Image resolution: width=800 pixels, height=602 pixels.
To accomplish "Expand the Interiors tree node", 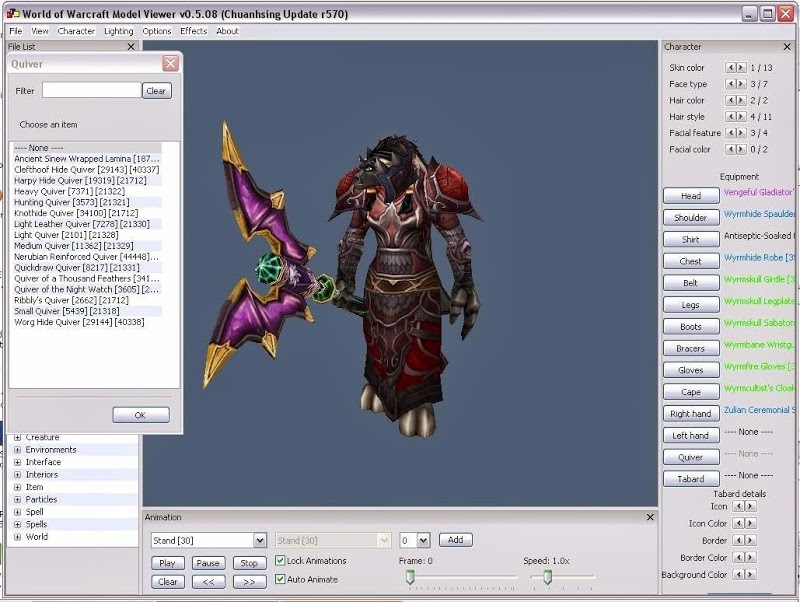I will pos(17,474).
